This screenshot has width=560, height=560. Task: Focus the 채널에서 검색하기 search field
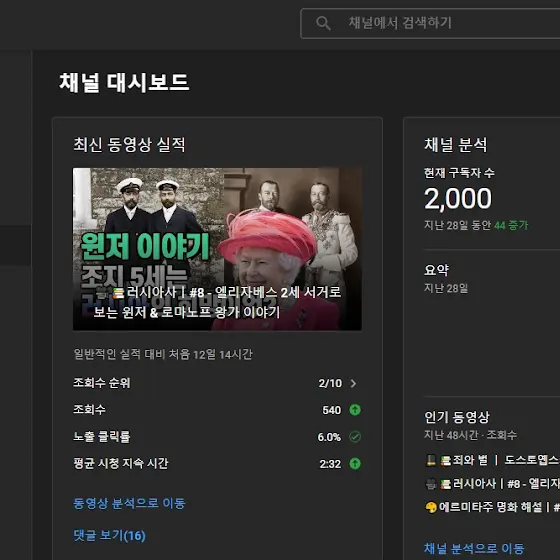(430, 23)
